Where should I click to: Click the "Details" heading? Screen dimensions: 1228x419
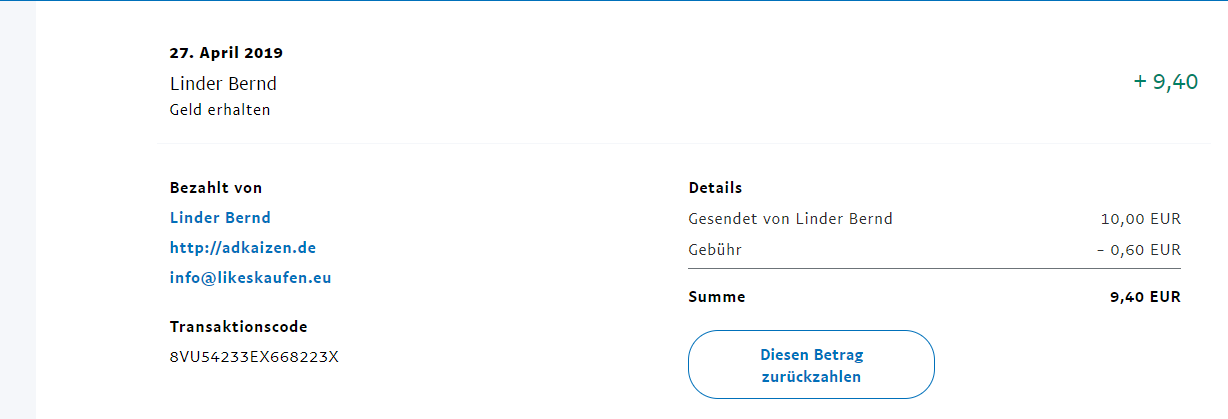[715, 188]
